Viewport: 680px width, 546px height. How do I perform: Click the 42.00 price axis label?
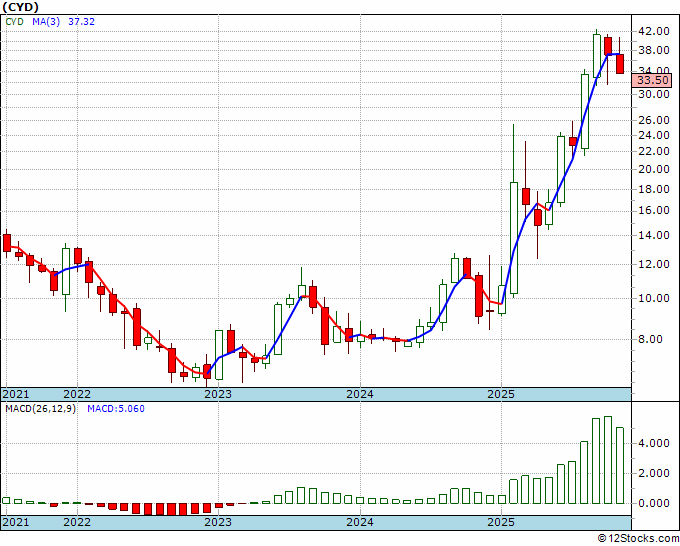click(654, 31)
